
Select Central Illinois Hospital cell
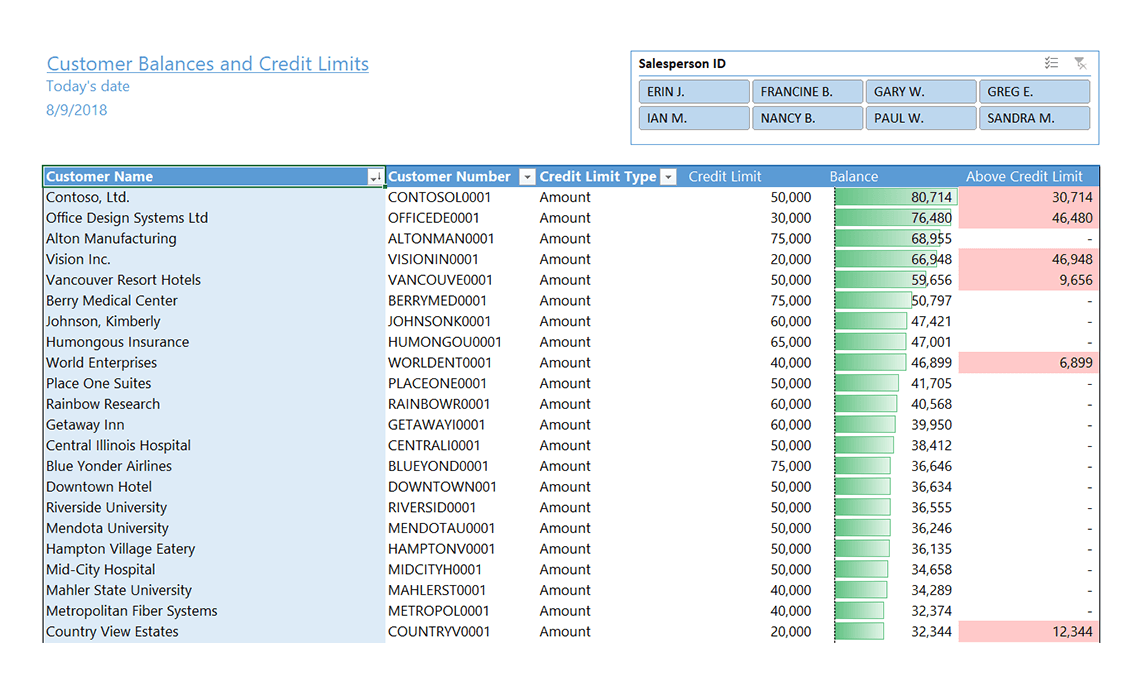tap(214, 446)
